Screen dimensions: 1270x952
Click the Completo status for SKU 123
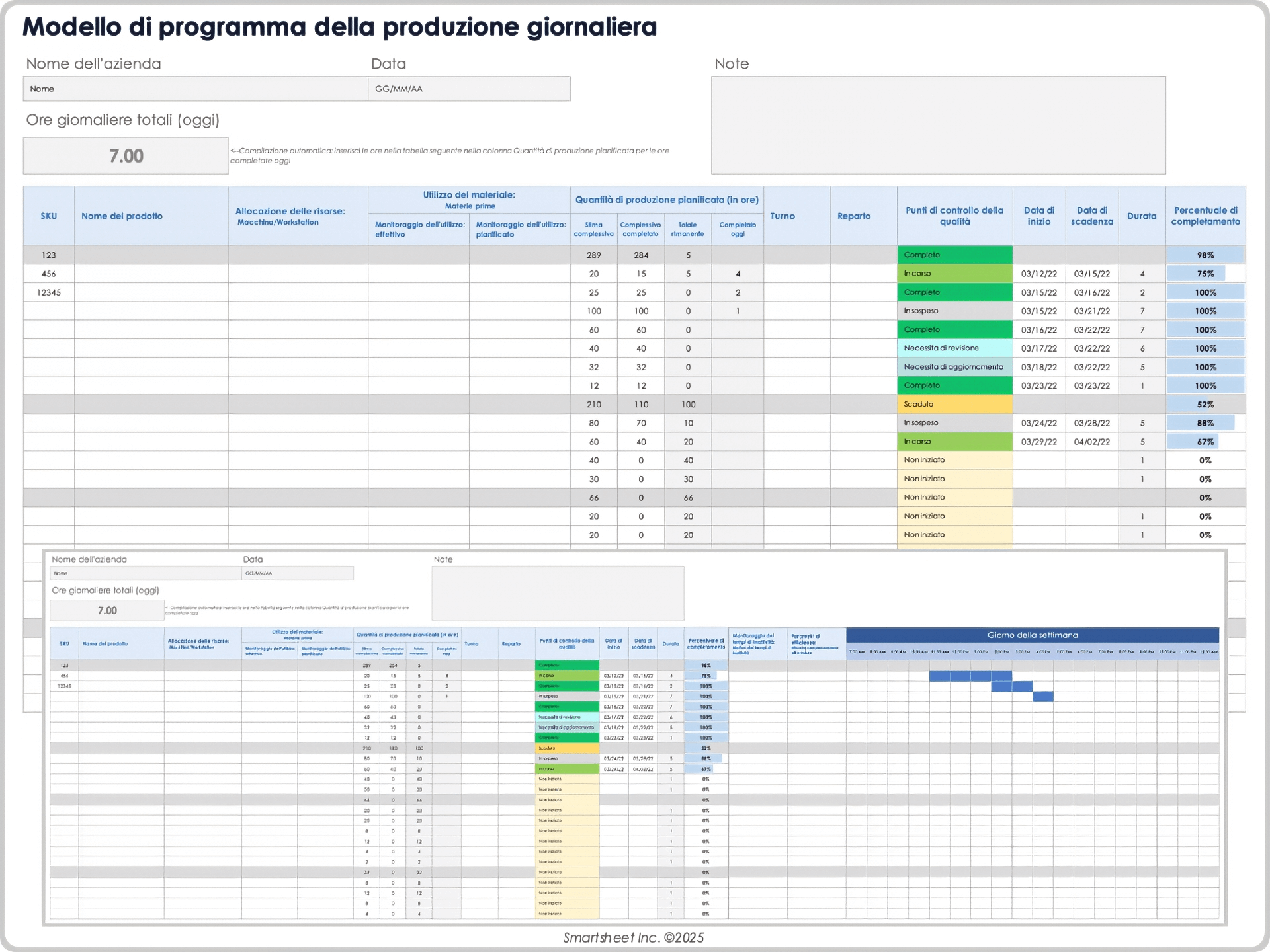click(954, 254)
